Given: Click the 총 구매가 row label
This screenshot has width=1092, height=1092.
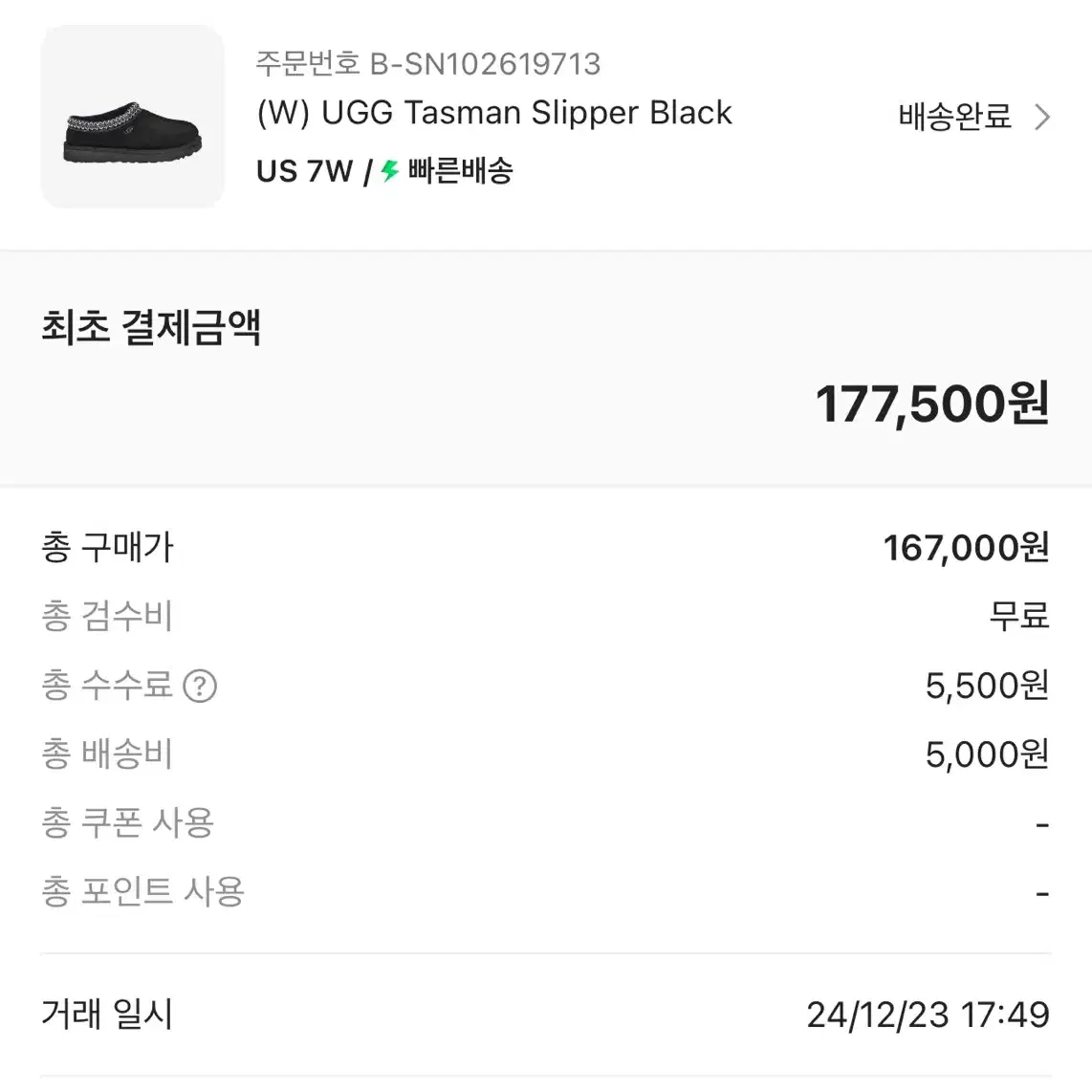Looking at the screenshot, I should [107, 547].
